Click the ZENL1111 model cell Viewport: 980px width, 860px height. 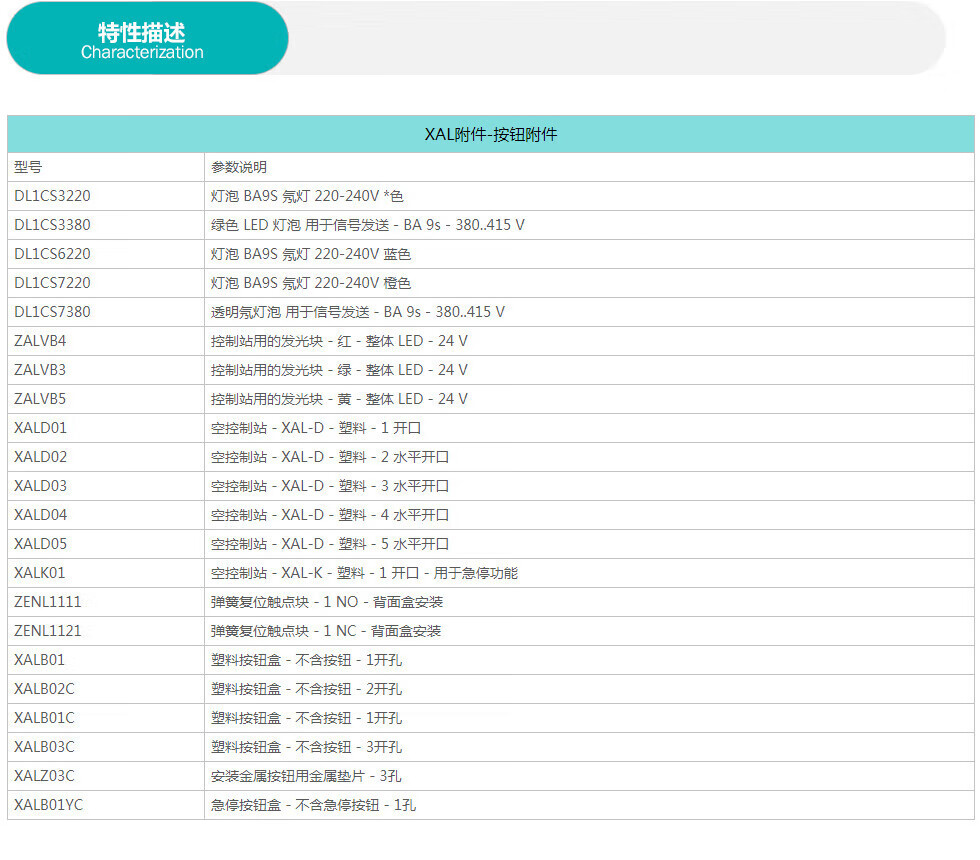(48, 602)
